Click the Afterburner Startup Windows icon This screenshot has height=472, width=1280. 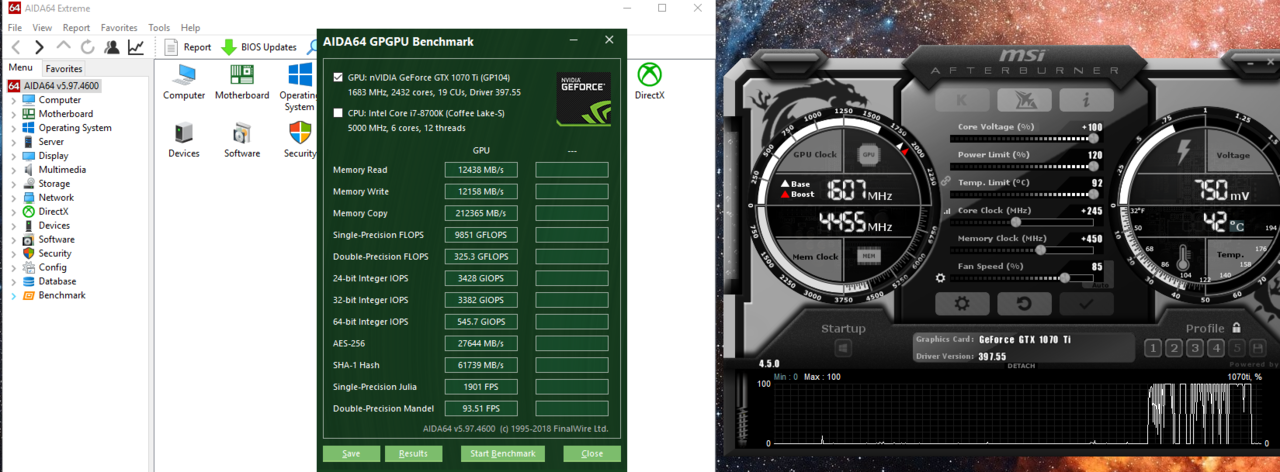click(x=843, y=348)
